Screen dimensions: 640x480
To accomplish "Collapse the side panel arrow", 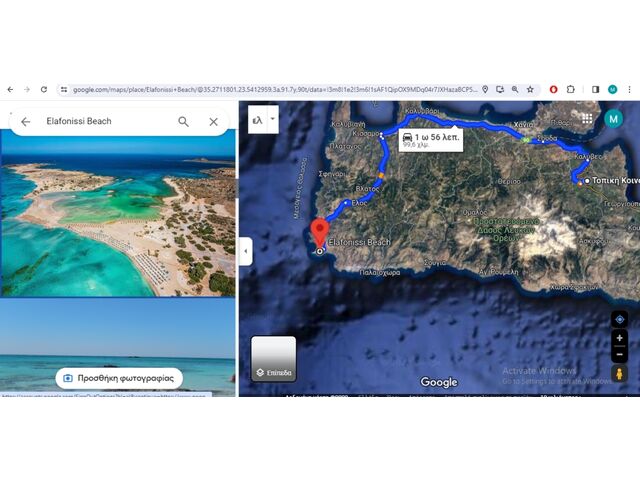I will 246,251.
